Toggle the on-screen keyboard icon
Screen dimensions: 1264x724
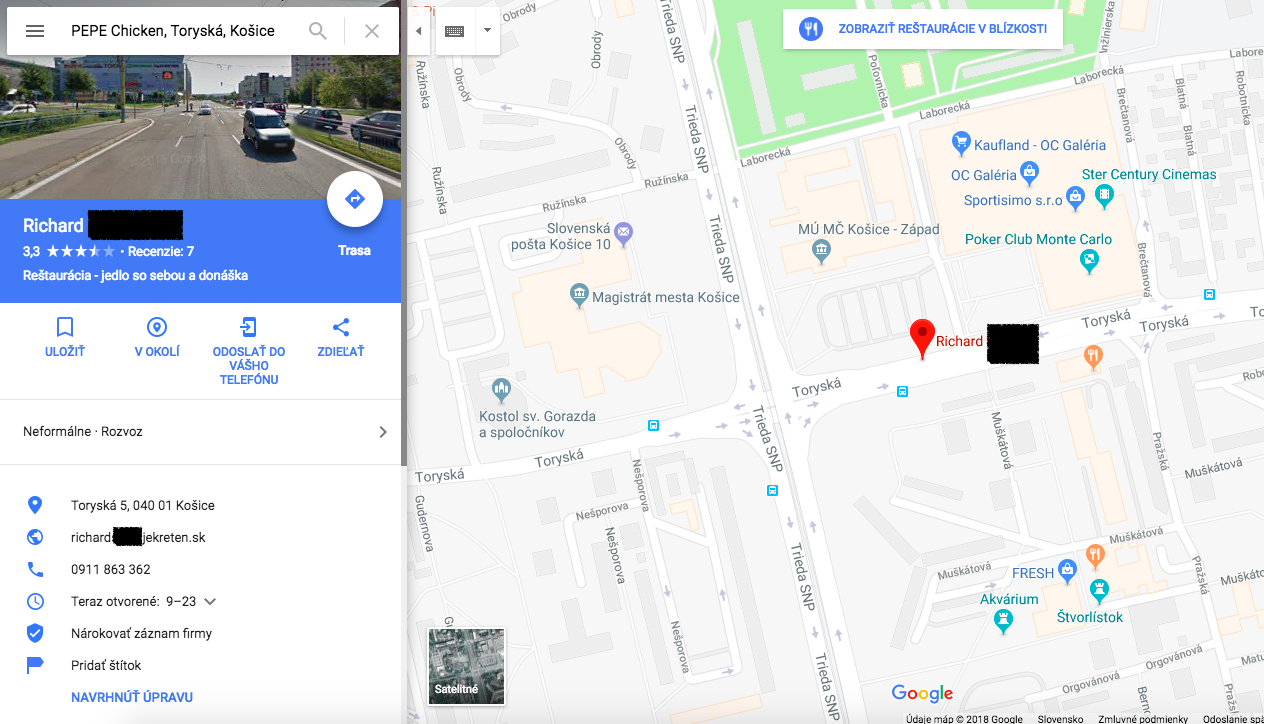[x=455, y=31]
